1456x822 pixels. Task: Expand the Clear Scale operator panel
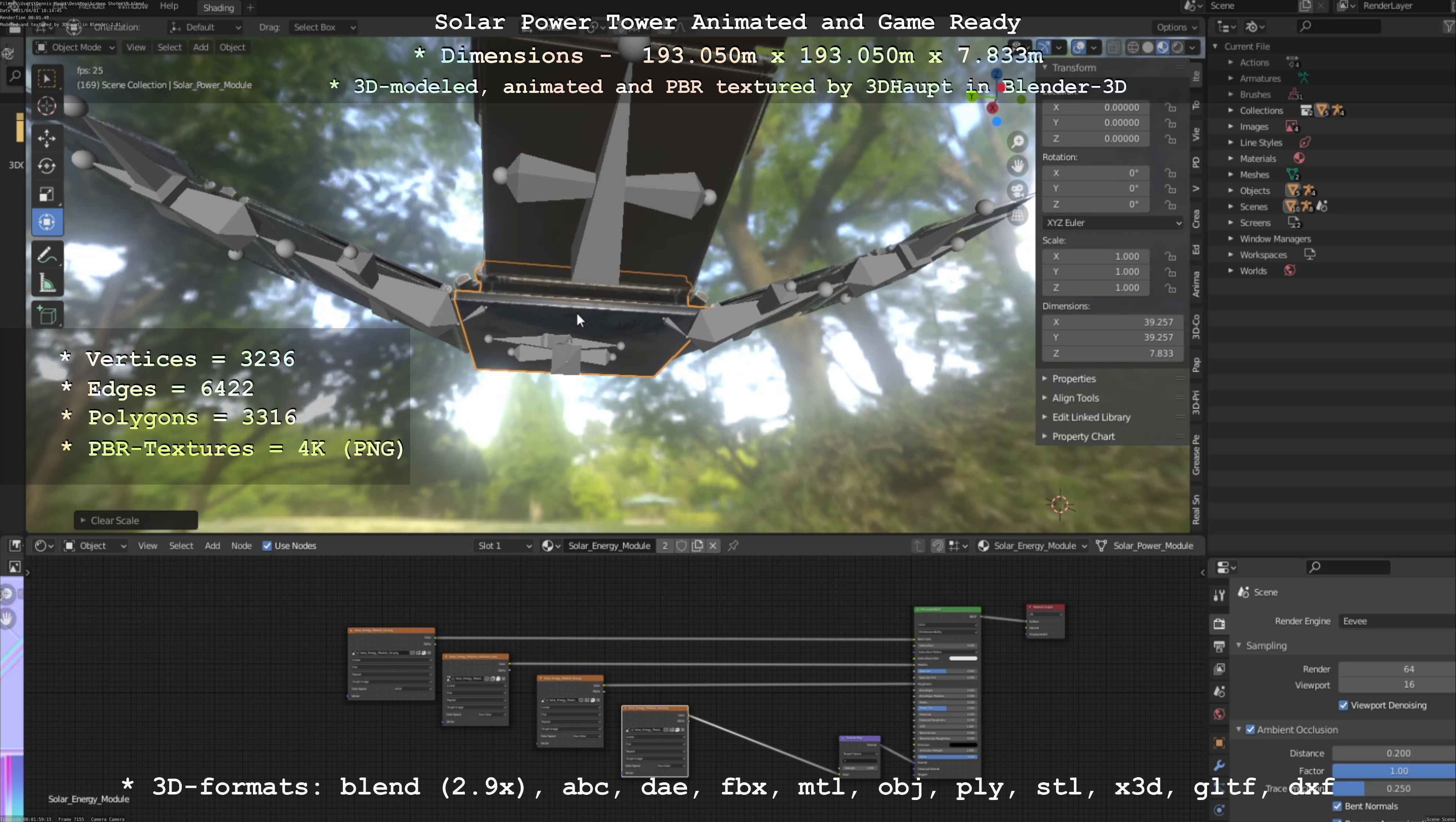[x=115, y=520]
